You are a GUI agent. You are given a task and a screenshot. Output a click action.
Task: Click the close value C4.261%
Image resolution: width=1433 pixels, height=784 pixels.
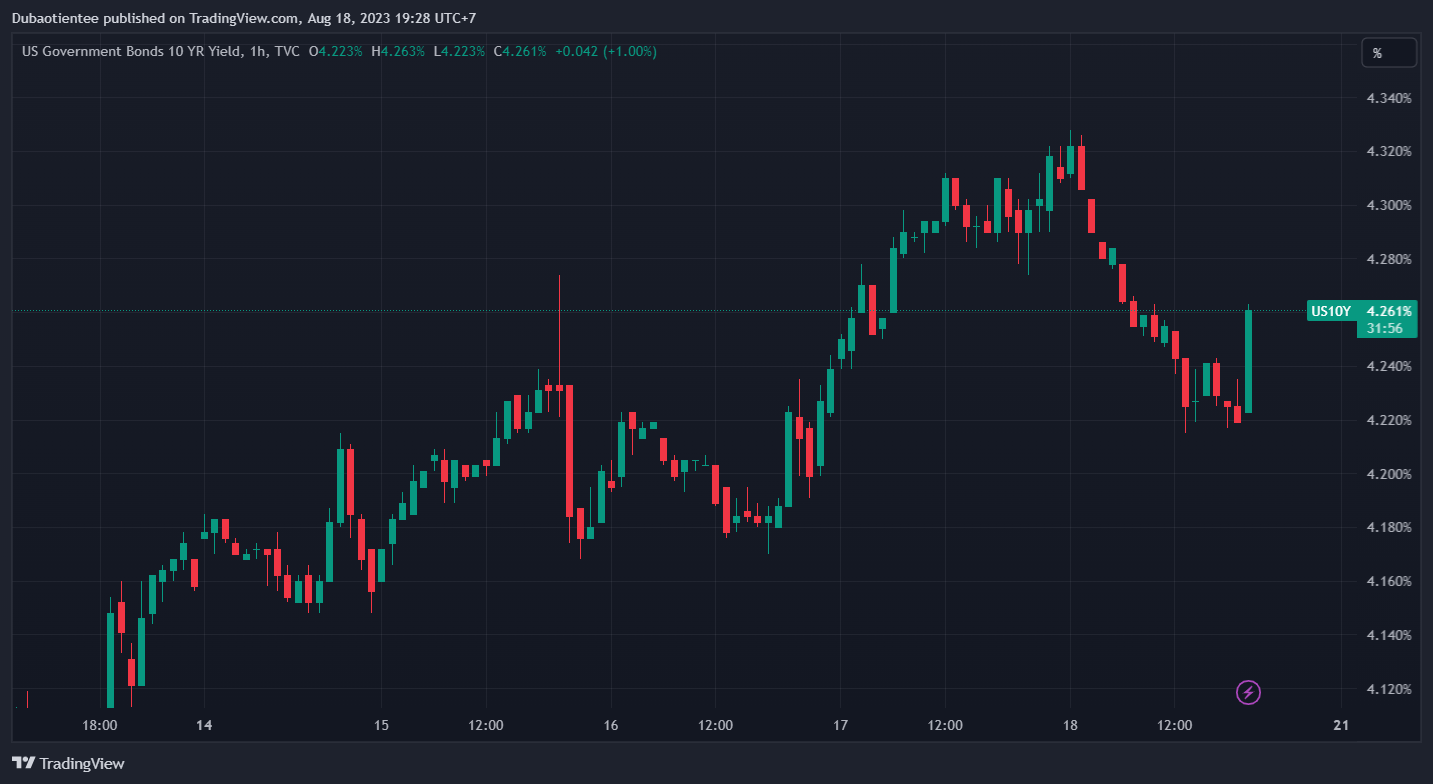tap(523, 51)
